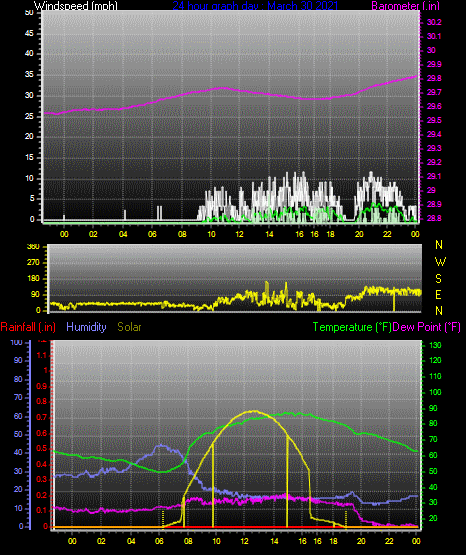Click green temperature axis value '130'
The image size is (466, 555).
[x=436, y=345]
